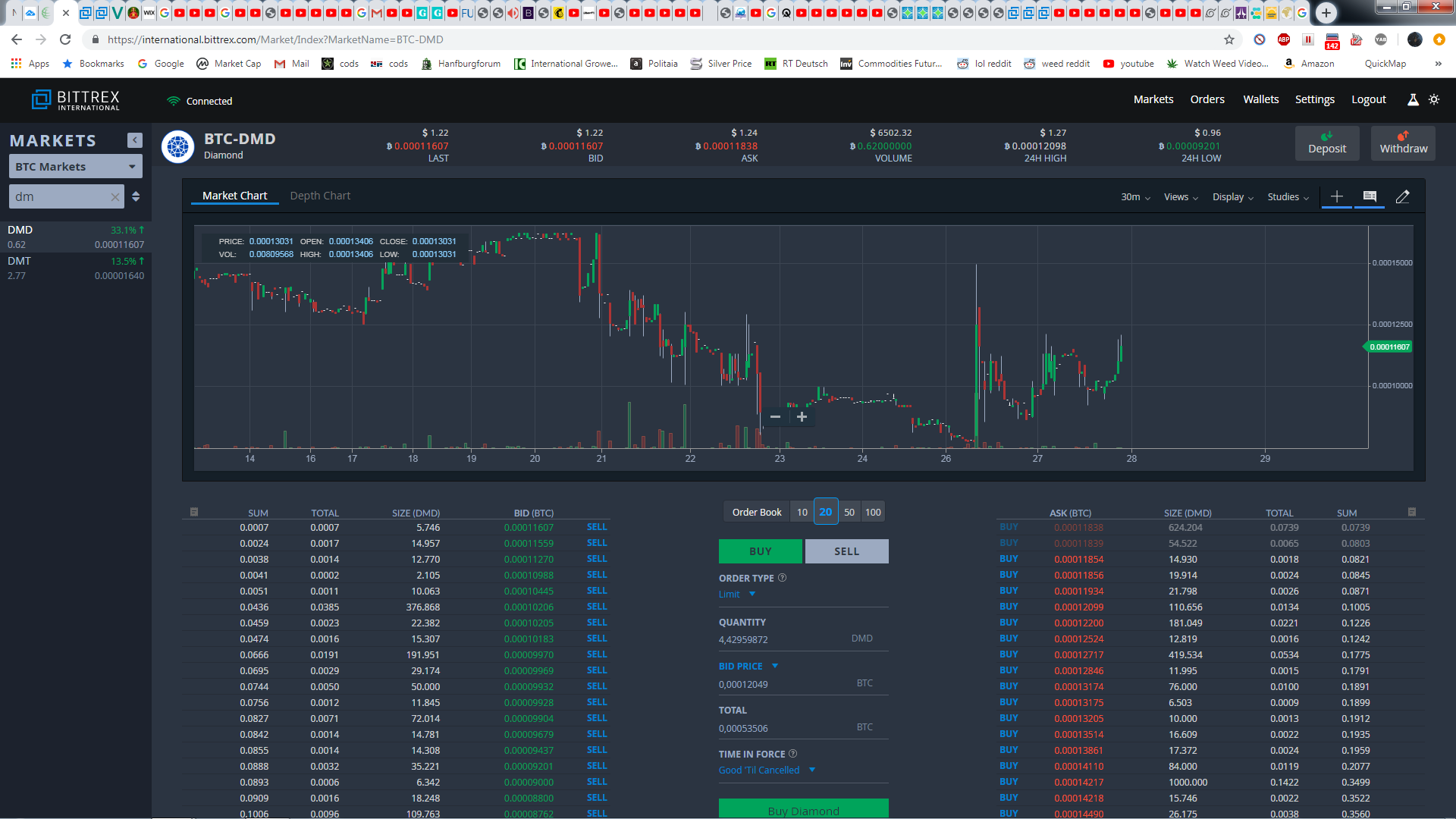Viewport: 1456px width, 819px height.
Task: Toggle the chart info tooltip icon
Action: (x=1370, y=196)
